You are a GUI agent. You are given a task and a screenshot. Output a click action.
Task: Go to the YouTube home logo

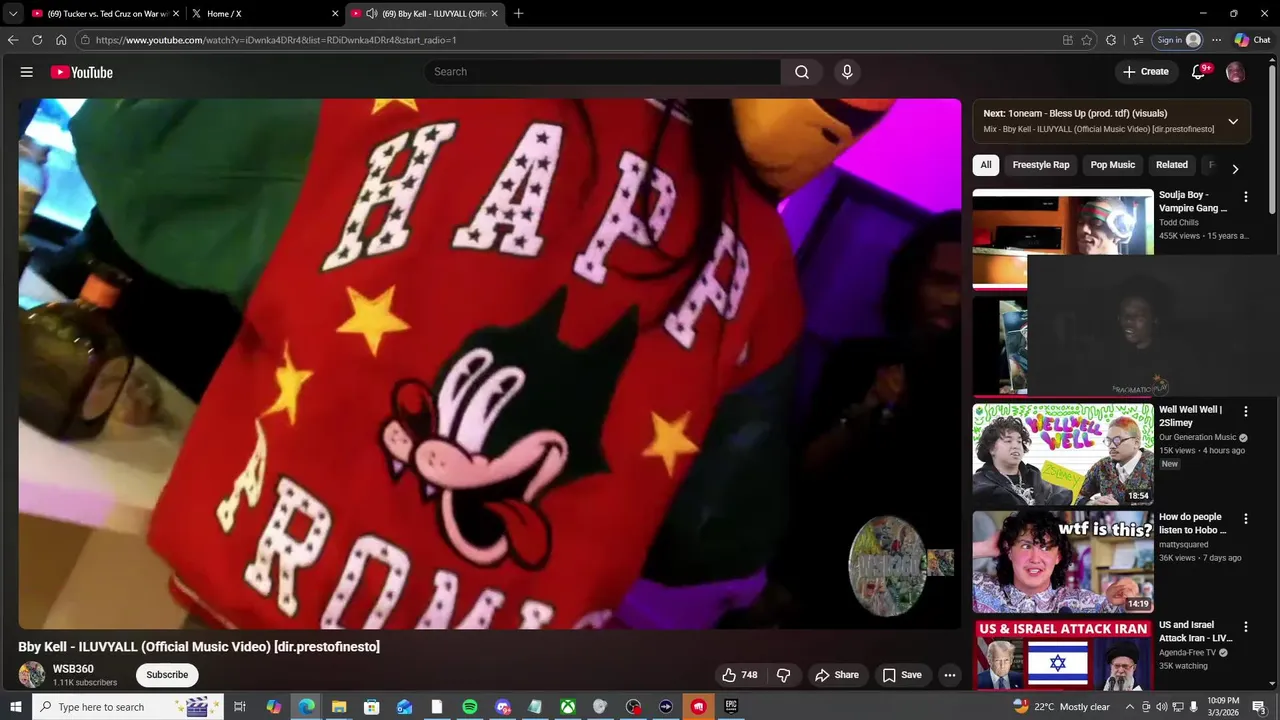(x=81, y=72)
